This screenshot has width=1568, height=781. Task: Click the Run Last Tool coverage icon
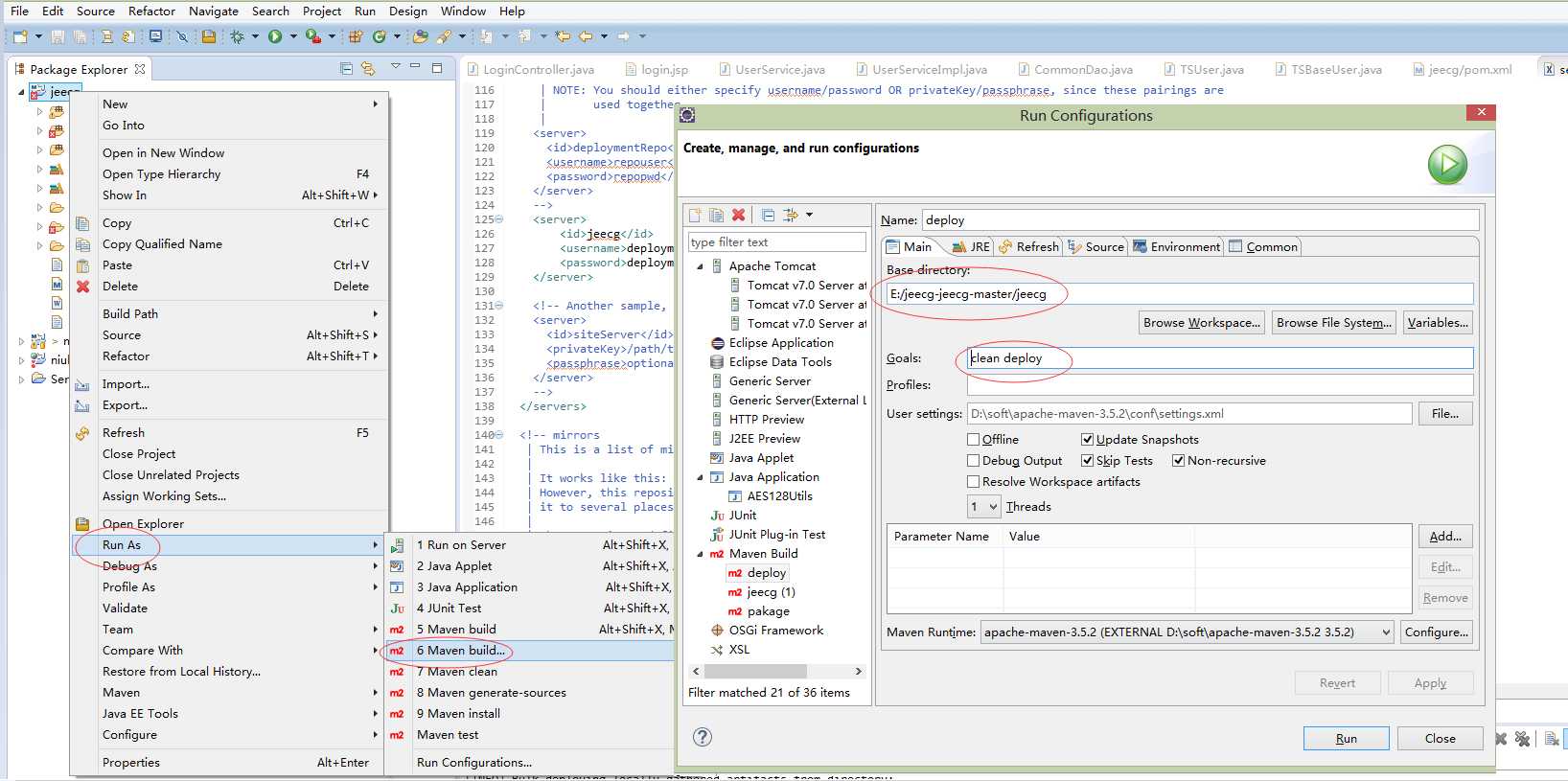click(x=312, y=36)
